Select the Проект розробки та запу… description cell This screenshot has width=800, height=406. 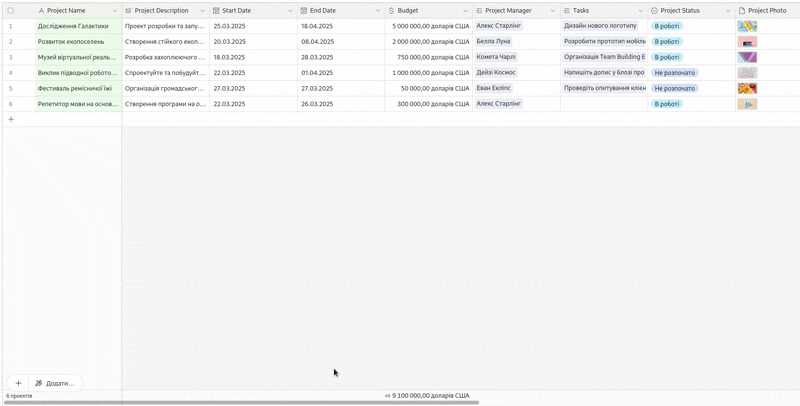[x=166, y=26]
